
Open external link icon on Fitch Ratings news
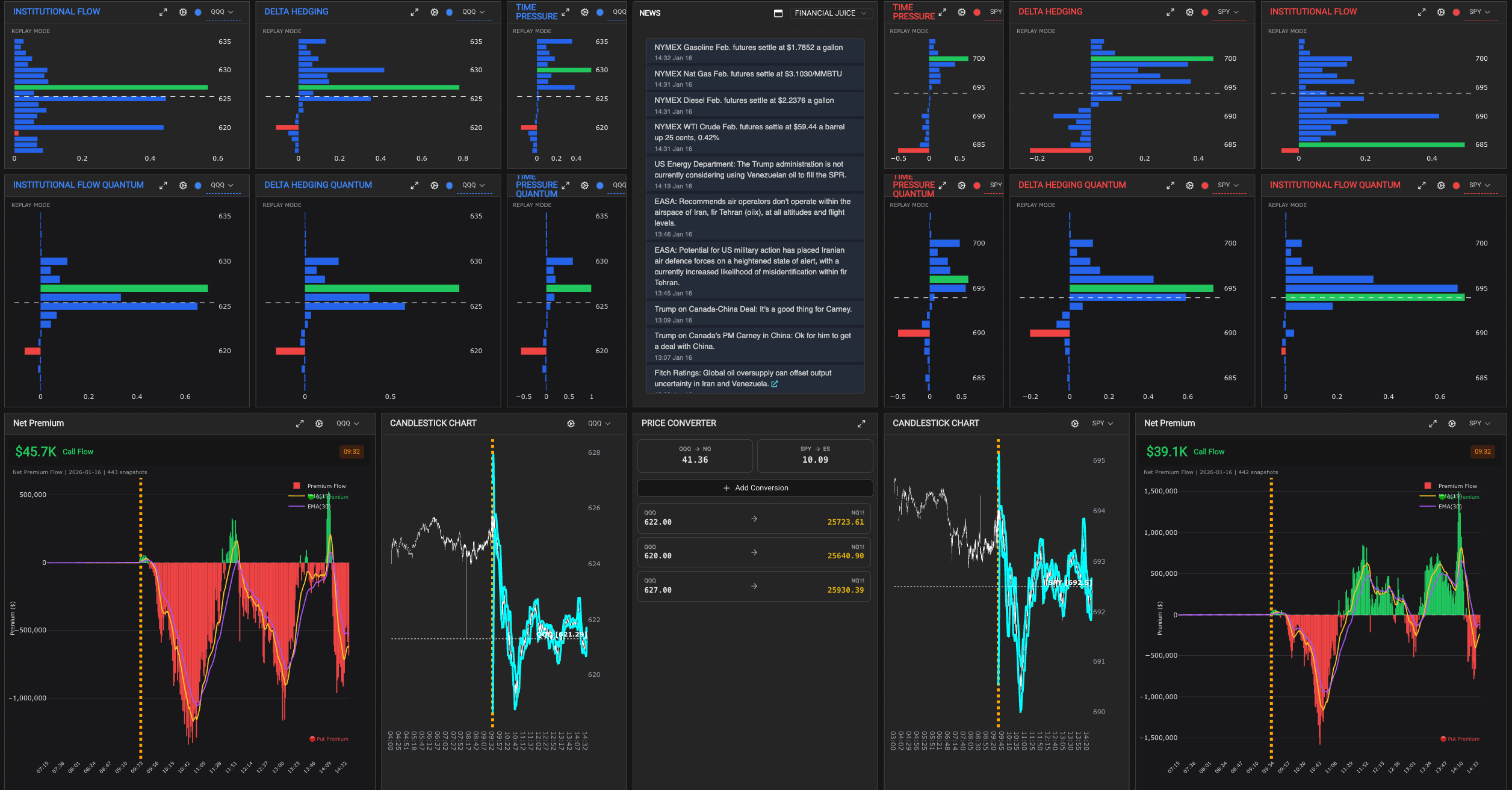pos(775,384)
